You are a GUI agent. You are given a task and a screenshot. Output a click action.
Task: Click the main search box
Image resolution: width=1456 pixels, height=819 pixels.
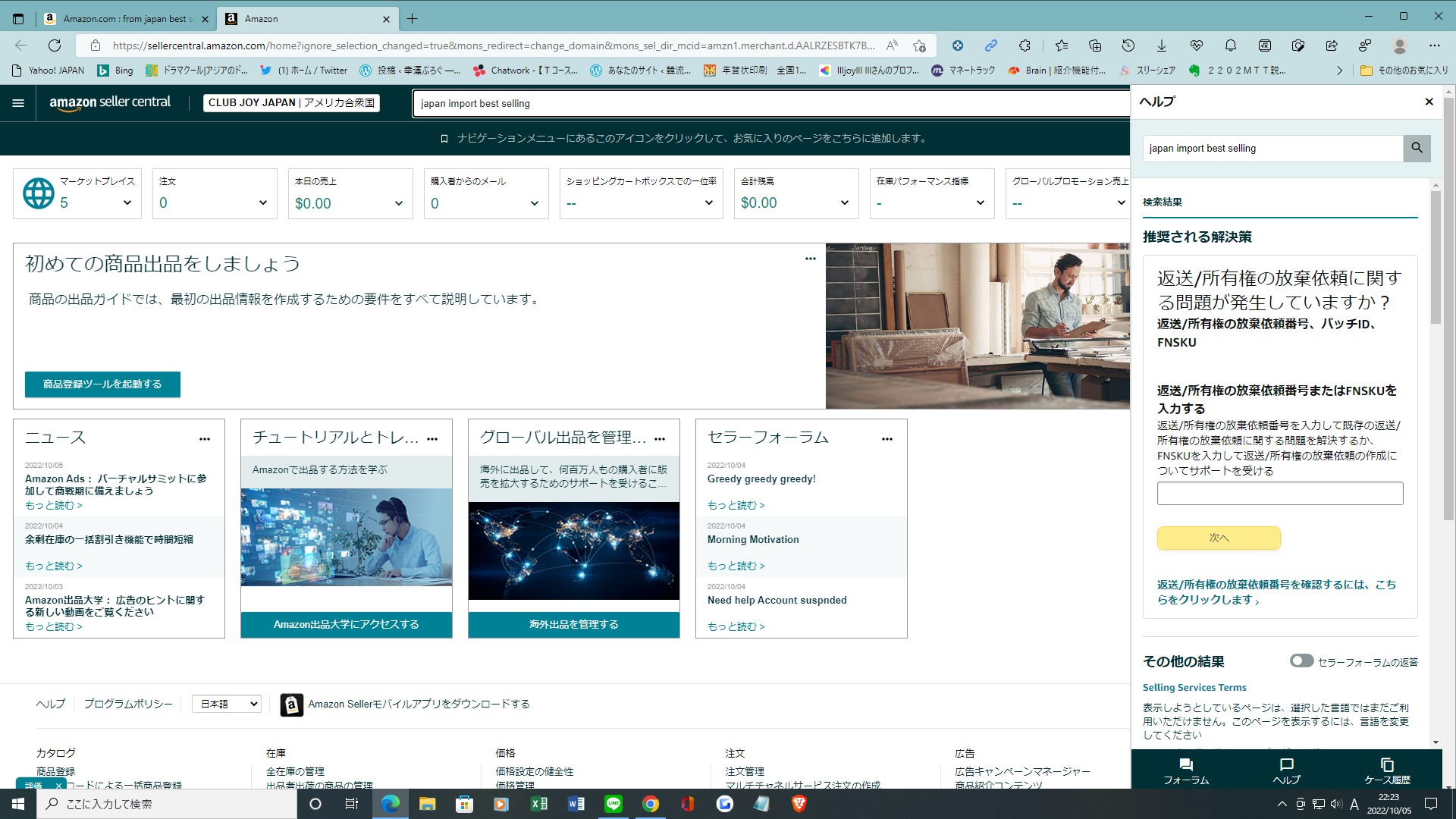pyautogui.click(x=771, y=103)
